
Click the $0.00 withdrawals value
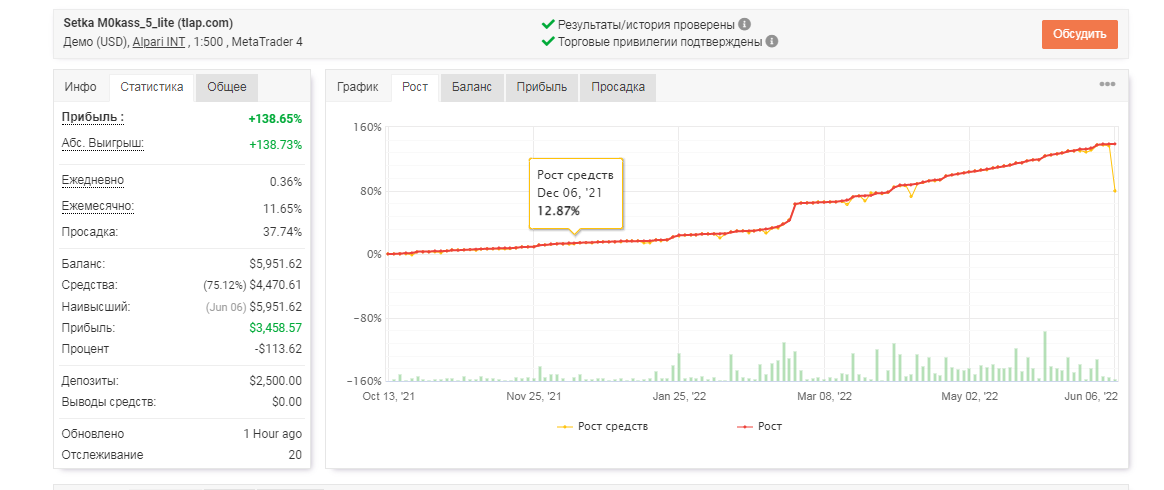287,402
